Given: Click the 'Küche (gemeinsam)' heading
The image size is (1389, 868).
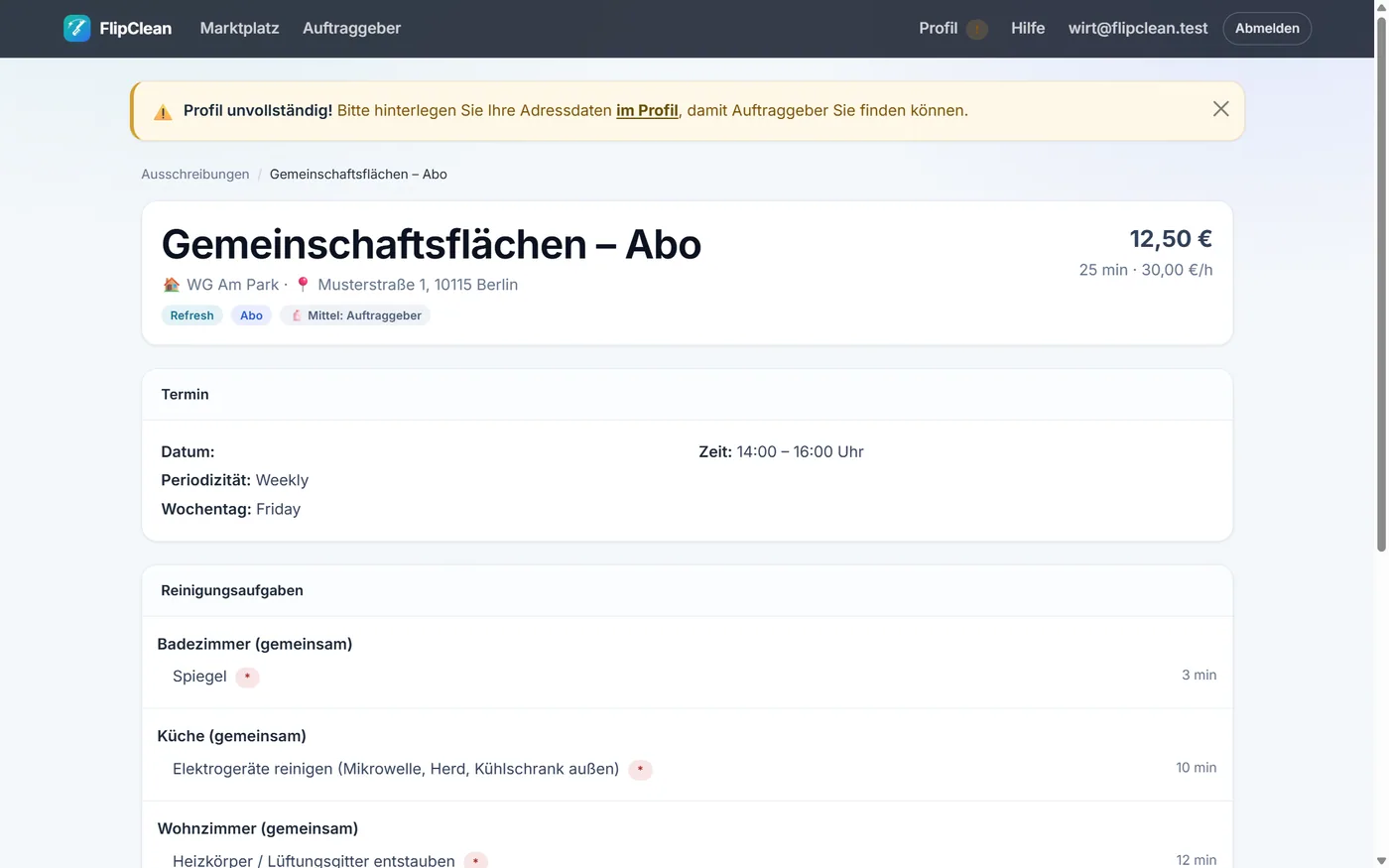Looking at the screenshot, I should (x=231, y=736).
